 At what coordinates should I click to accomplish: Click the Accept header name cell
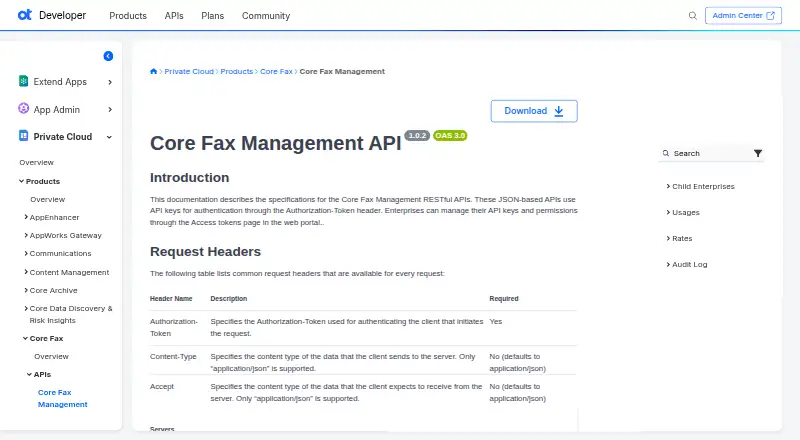(162, 386)
